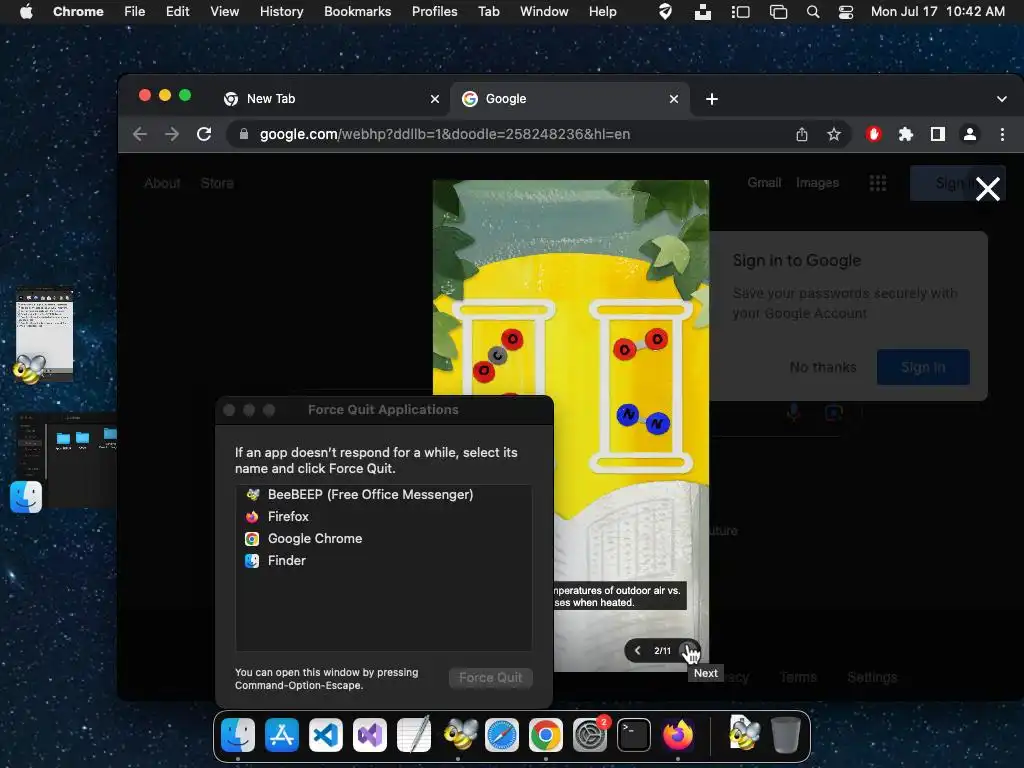Viewport: 1024px width, 768px height.
Task: Click the Force Quit button
Action: point(490,678)
